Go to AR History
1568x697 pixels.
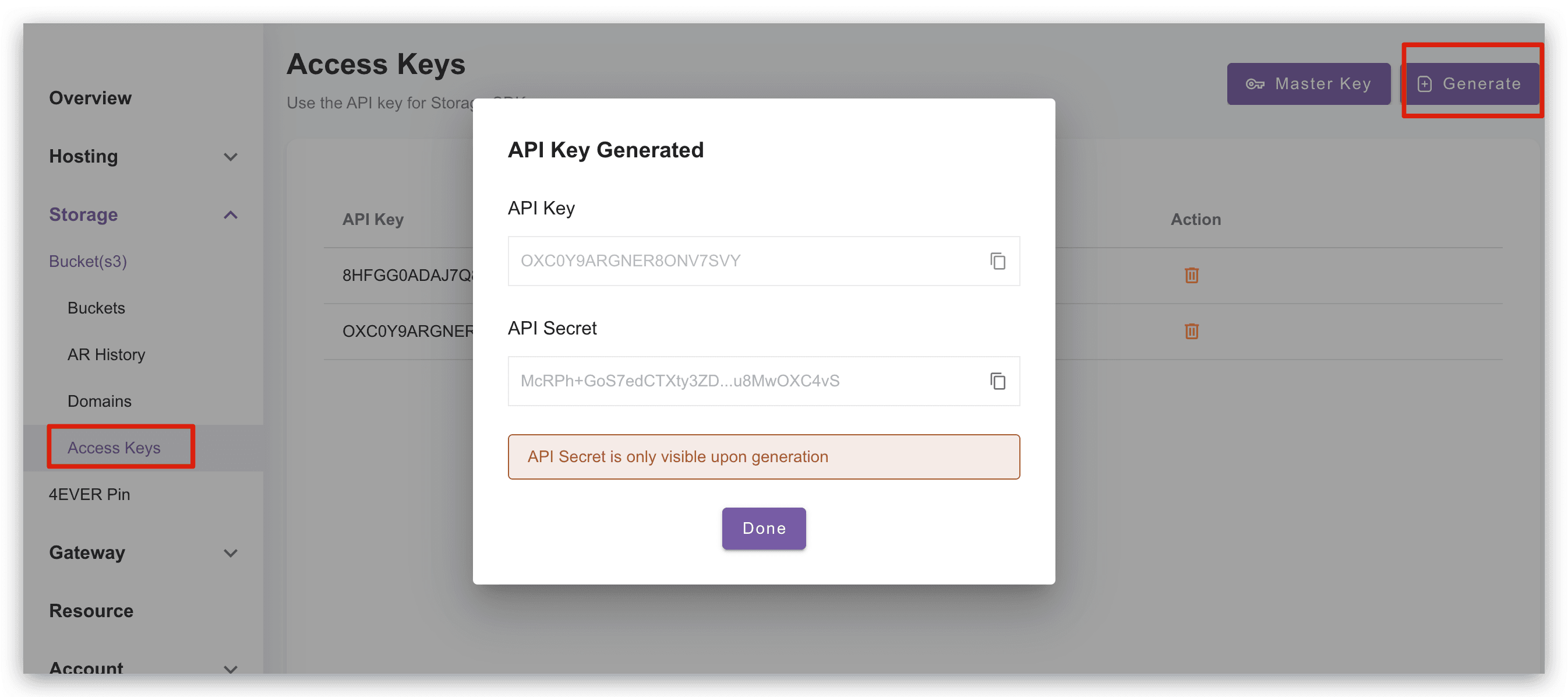tap(106, 354)
